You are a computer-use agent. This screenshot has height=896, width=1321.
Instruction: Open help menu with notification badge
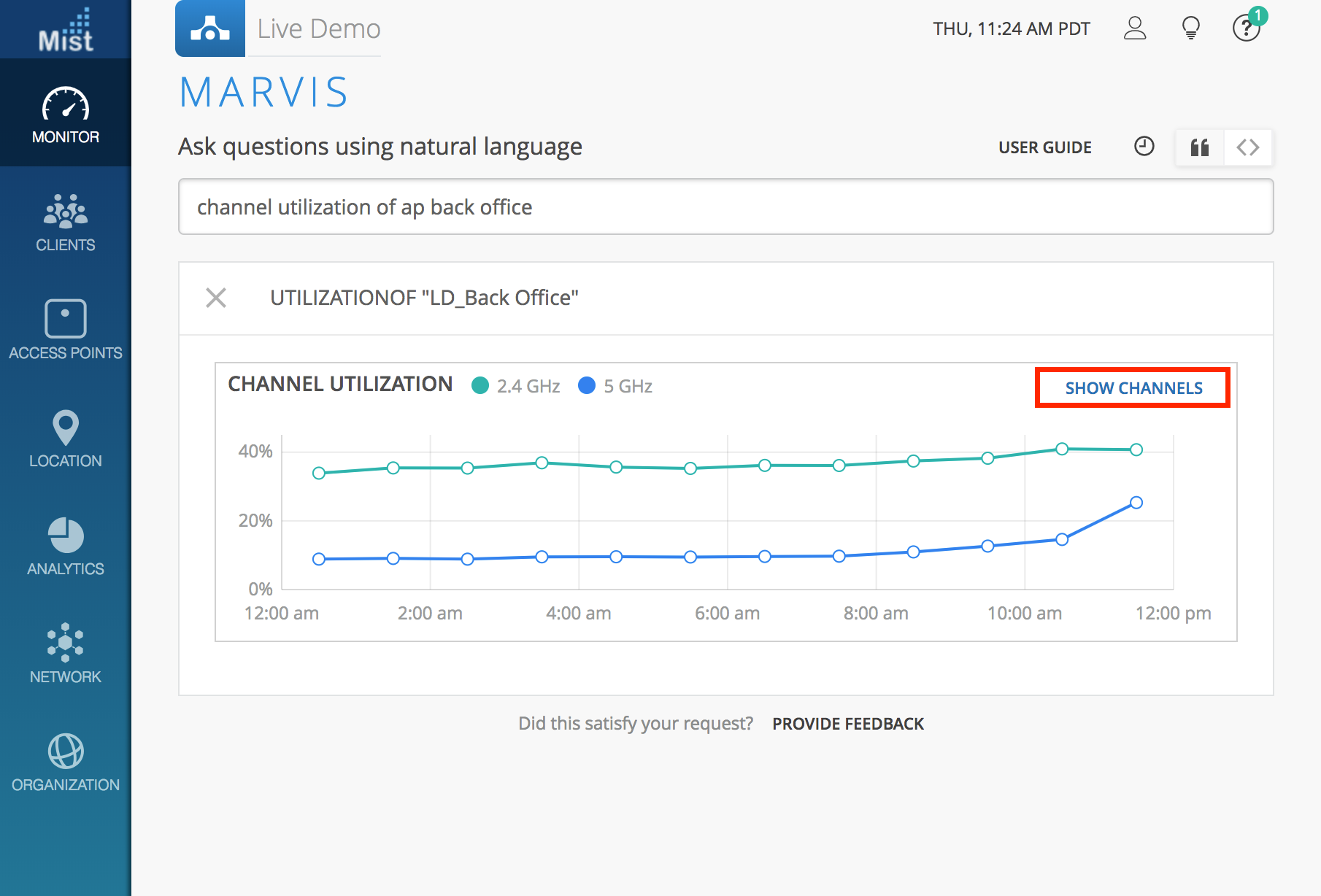tap(1247, 28)
